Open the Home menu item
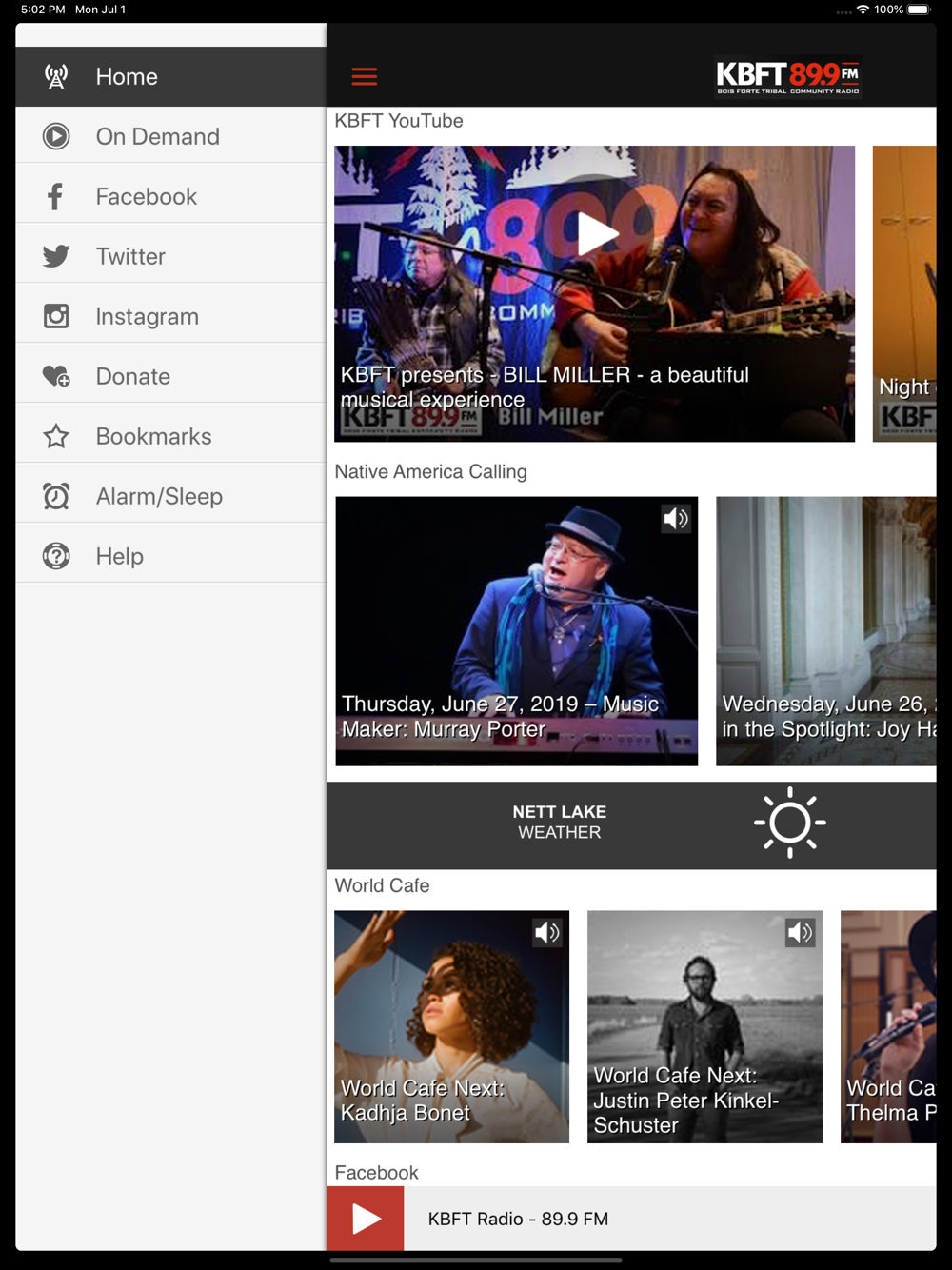952x1270 pixels. [x=171, y=76]
